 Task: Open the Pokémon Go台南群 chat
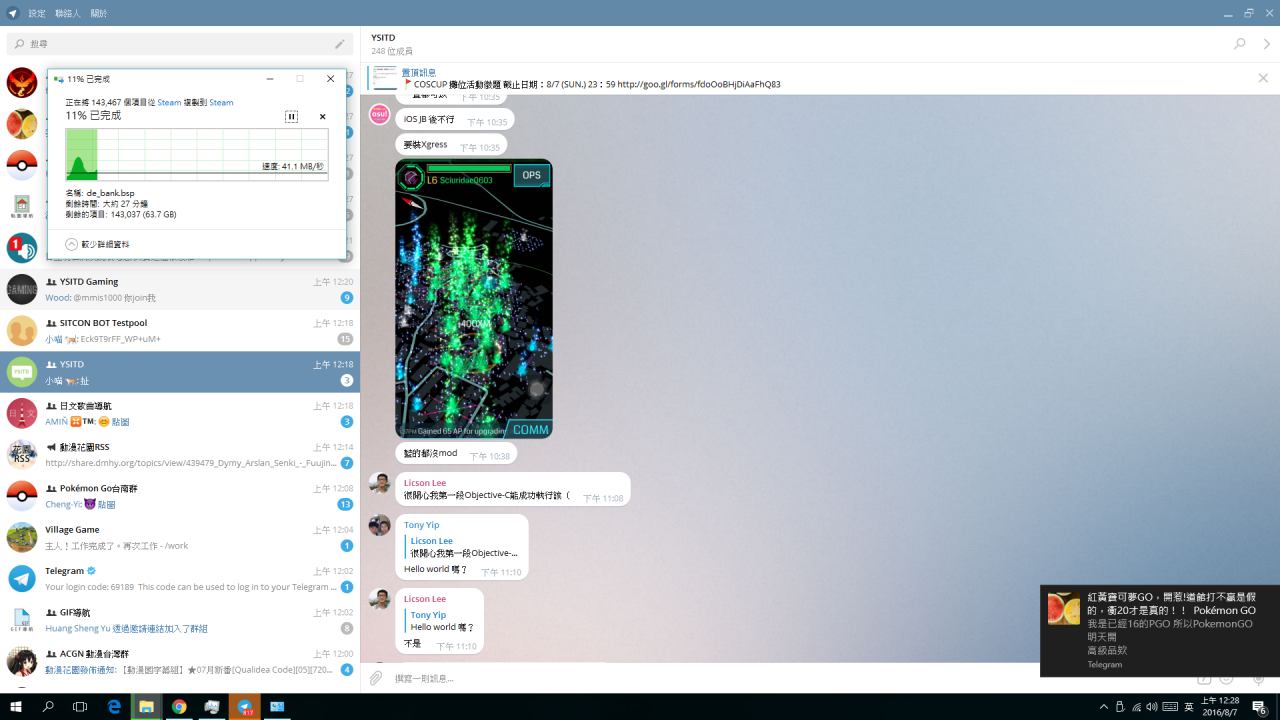coord(180,496)
